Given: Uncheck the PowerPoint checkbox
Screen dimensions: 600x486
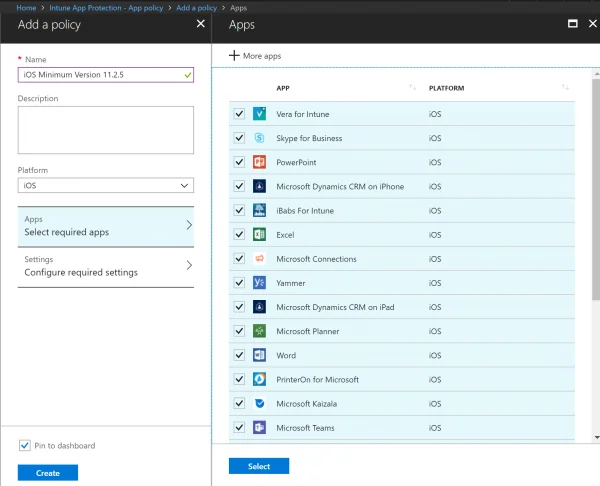Looking at the screenshot, I should [x=239, y=162].
